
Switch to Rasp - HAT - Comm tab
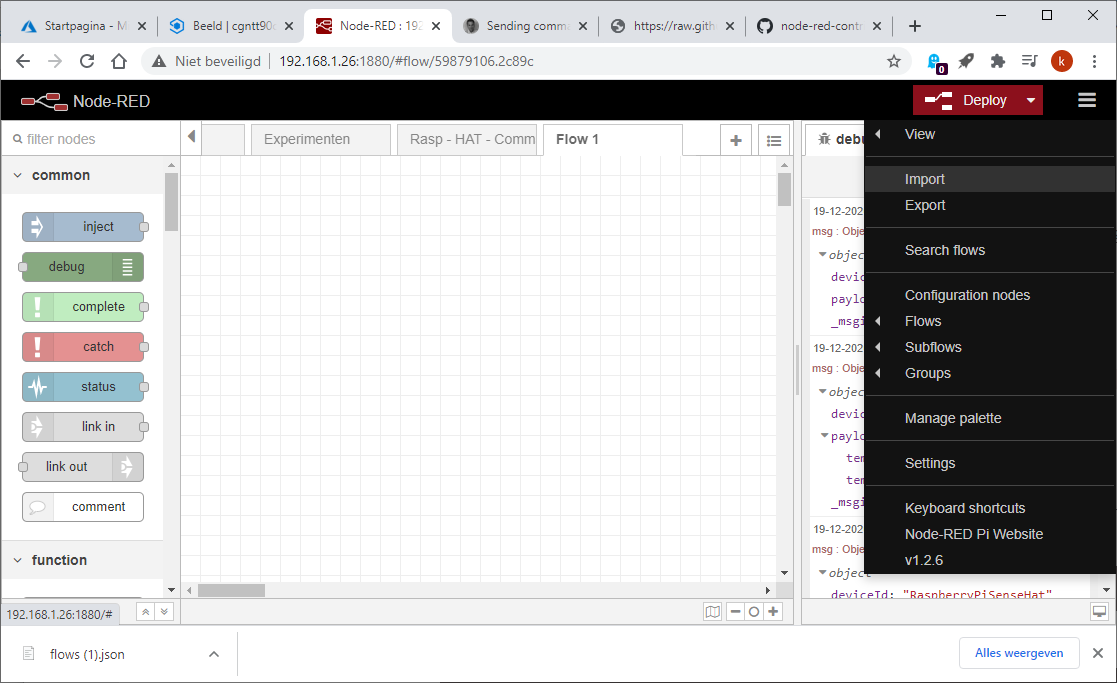coord(467,139)
